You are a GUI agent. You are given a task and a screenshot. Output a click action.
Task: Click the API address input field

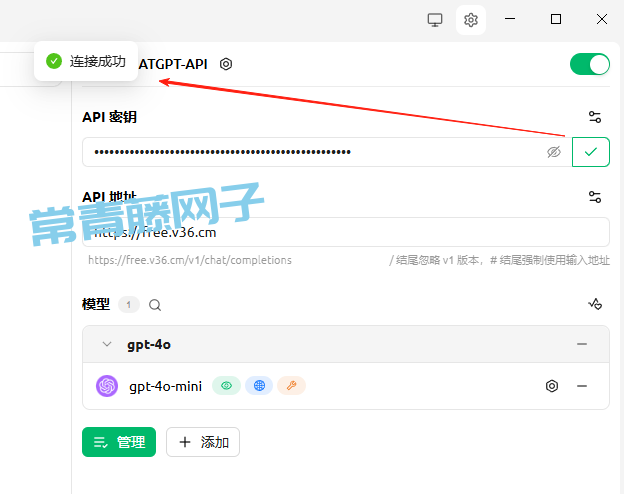[x=346, y=232]
